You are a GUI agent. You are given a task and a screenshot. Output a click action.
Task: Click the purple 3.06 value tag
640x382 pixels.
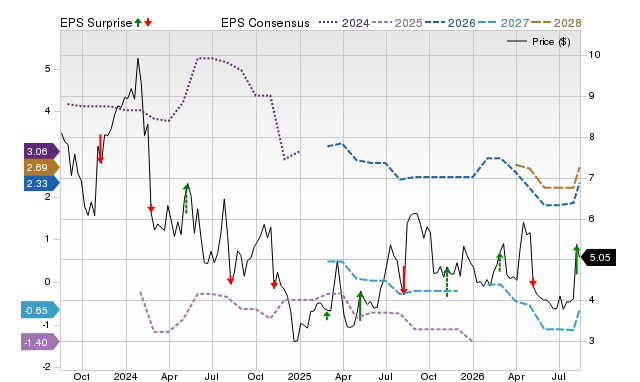[42, 151]
